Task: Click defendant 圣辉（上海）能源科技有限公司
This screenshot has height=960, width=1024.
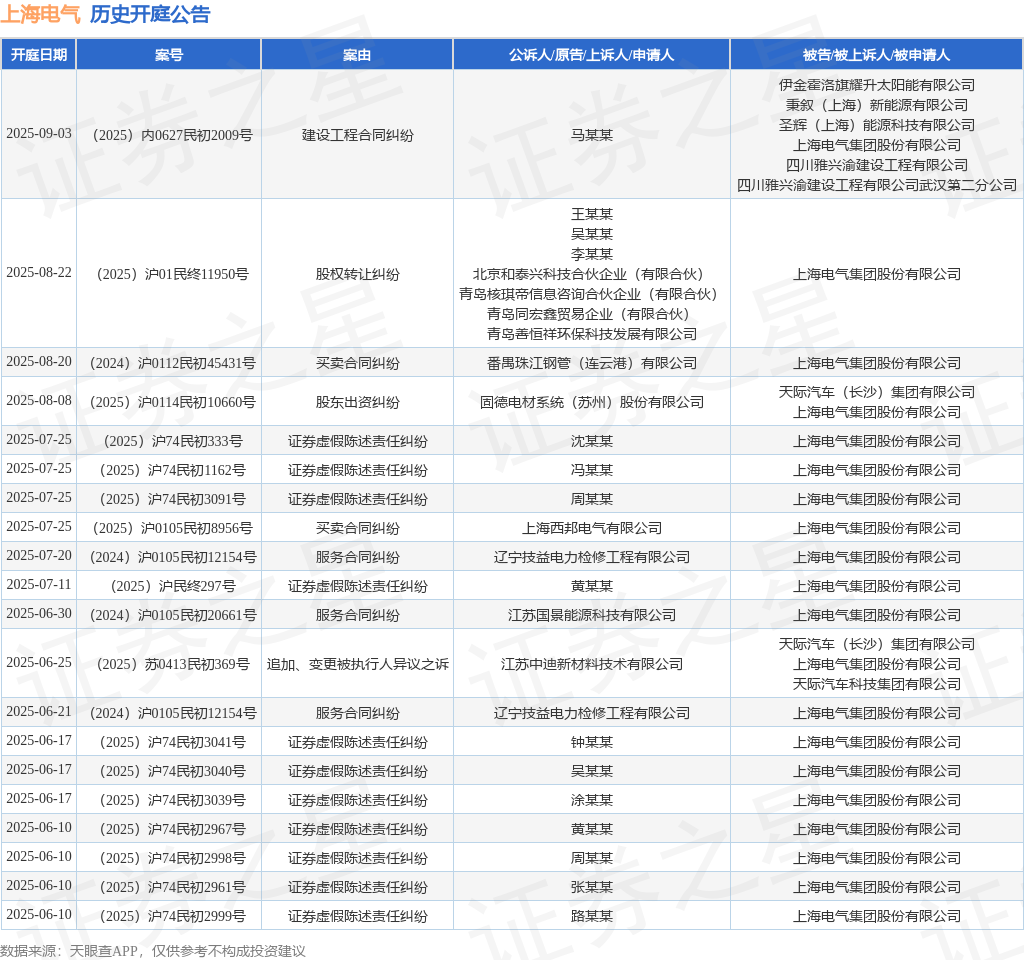Action: [x=876, y=125]
